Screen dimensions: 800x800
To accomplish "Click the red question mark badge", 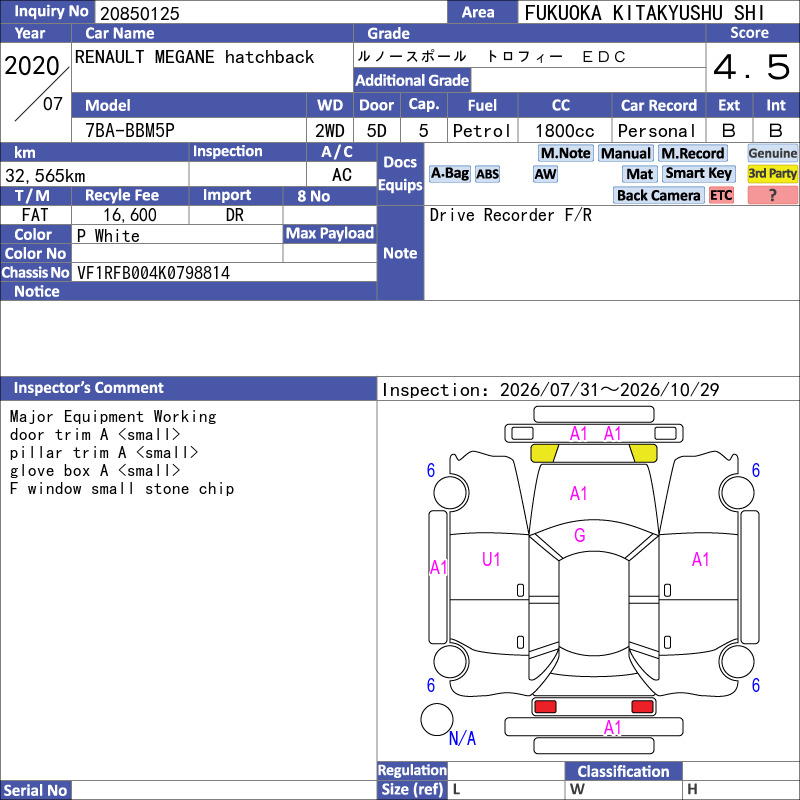I will tap(772, 195).
